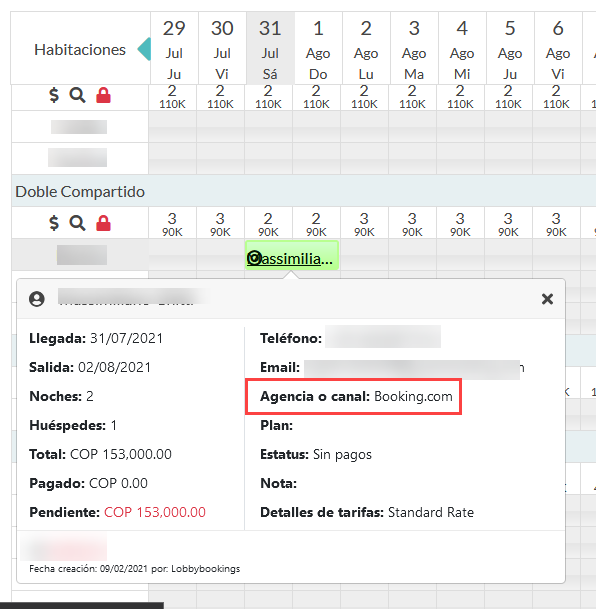596x609 pixels.
Task: Click the Fecha creación by Lobbybookings line
Action: tap(134, 569)
